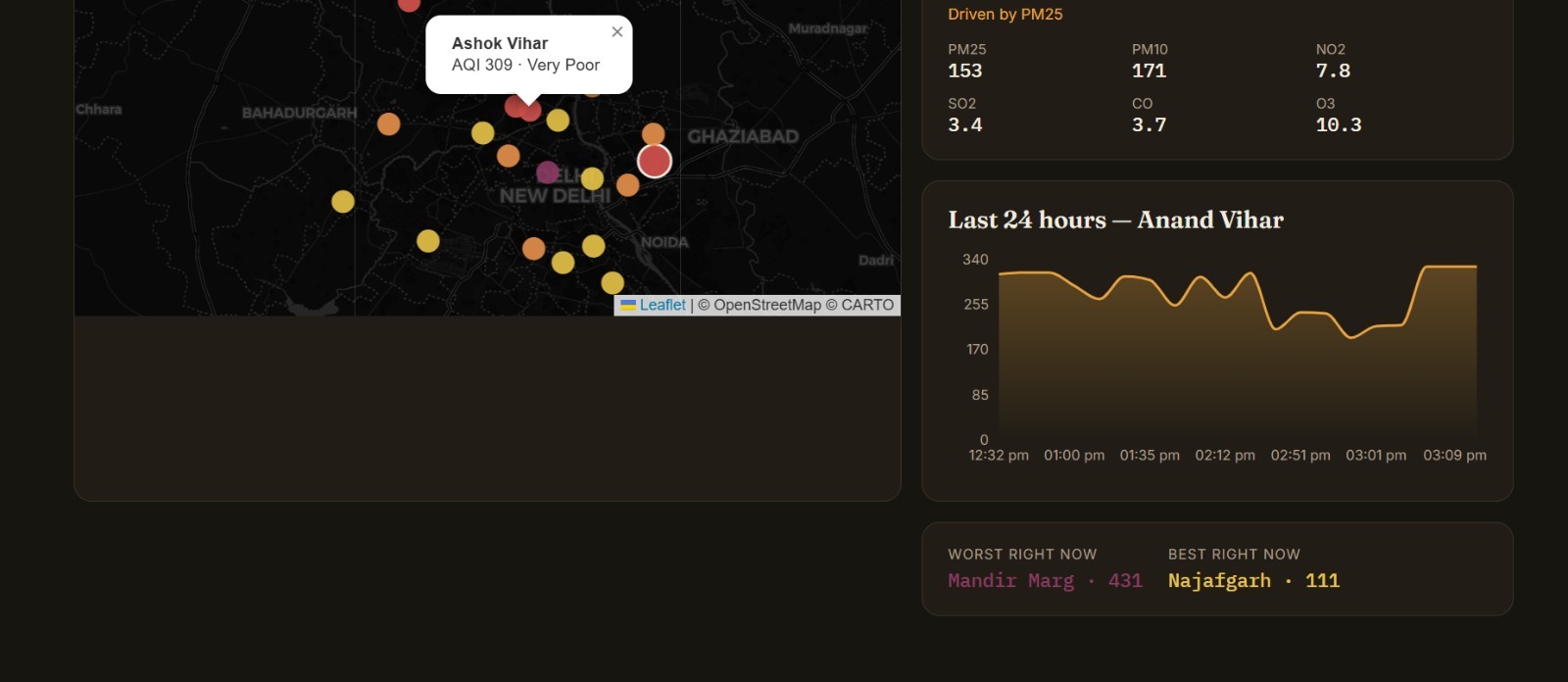The image size is (1568, 682).
Task: Select the bottommost yellow marker below Noida label
Action: click(x=612, y=283)
